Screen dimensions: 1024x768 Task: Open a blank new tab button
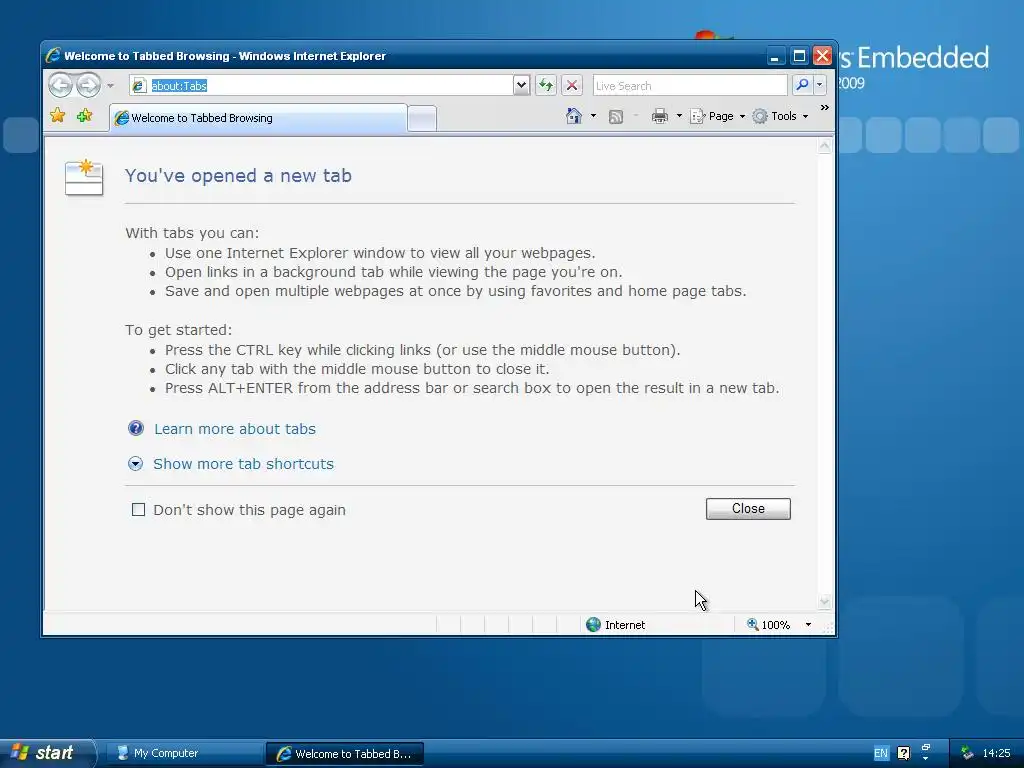(422, 119)
